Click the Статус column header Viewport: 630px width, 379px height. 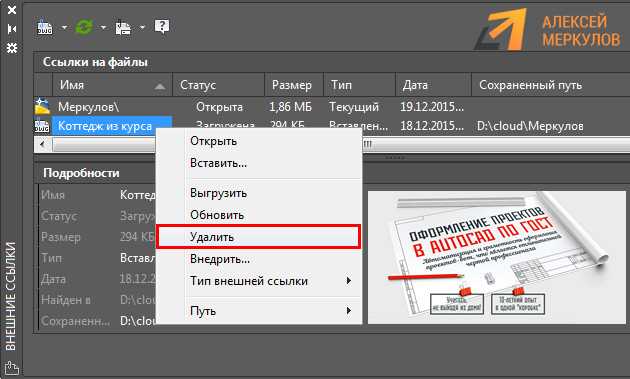[x=219, y=85]
